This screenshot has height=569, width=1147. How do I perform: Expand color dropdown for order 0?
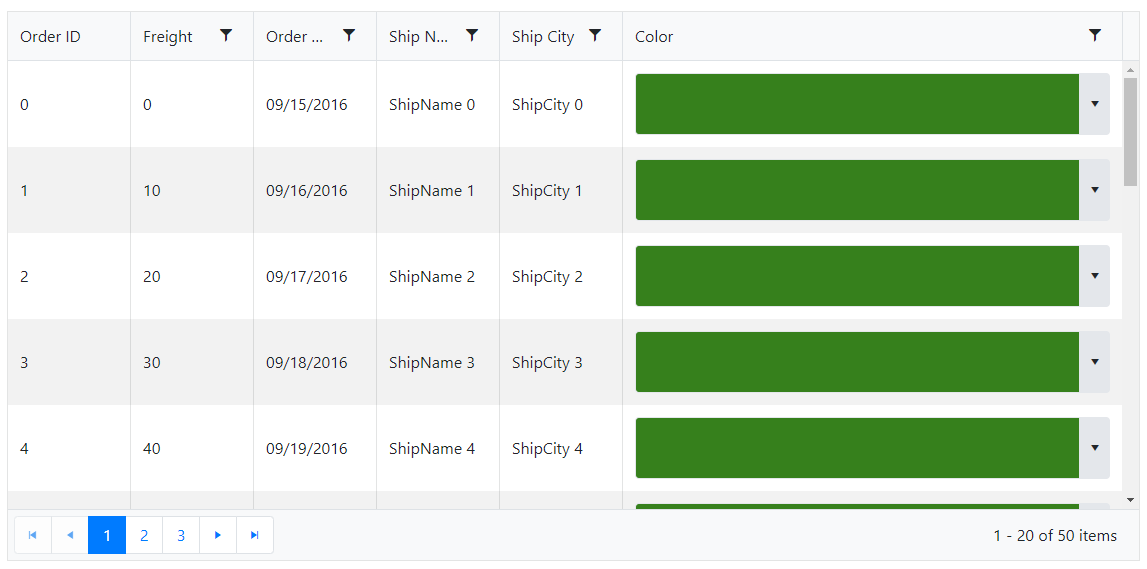pos(1094,104)
